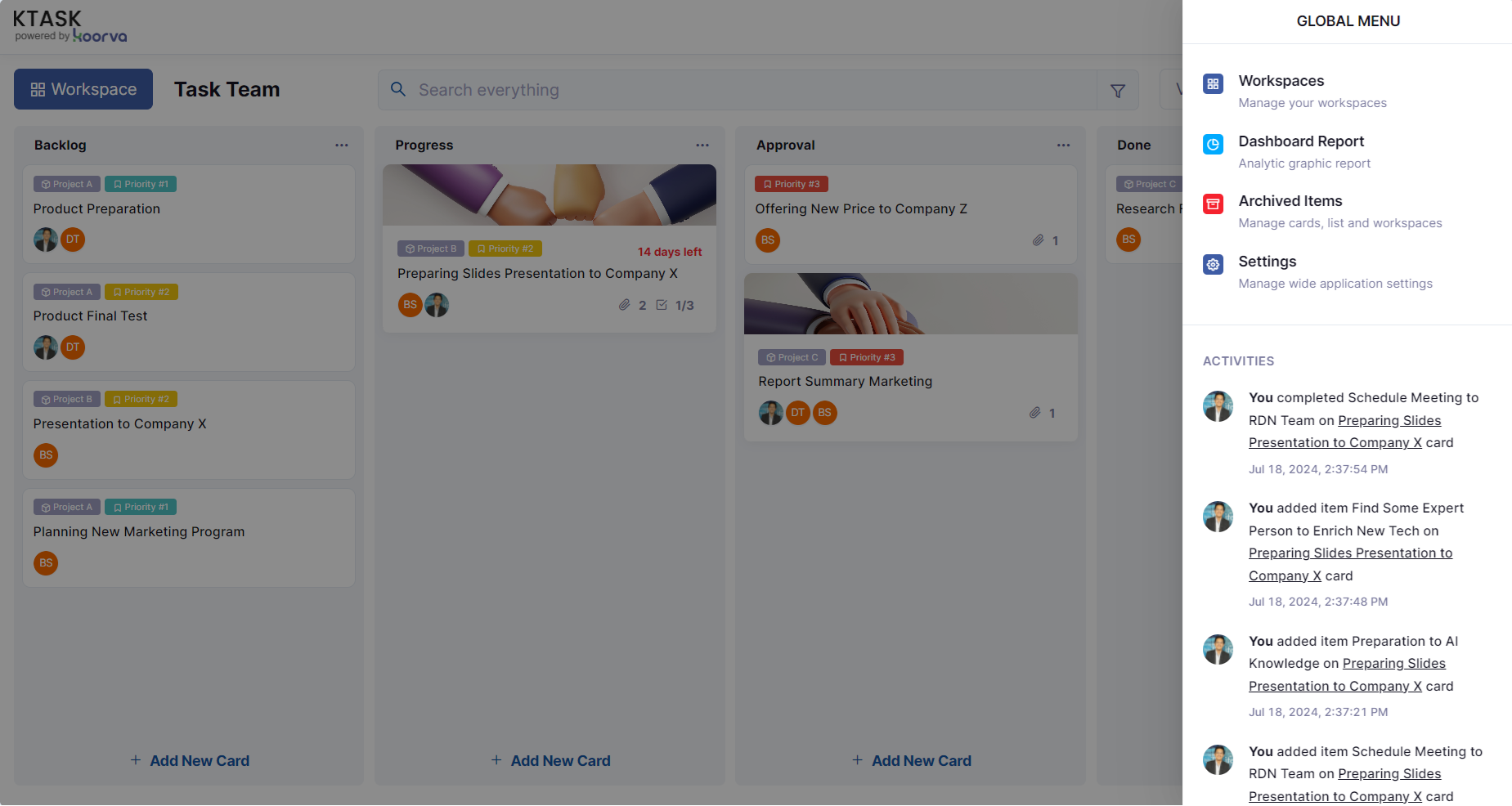The image size is (1512, 806).
Task: Expand the Progress list options menu
Action: coord(702,145)
